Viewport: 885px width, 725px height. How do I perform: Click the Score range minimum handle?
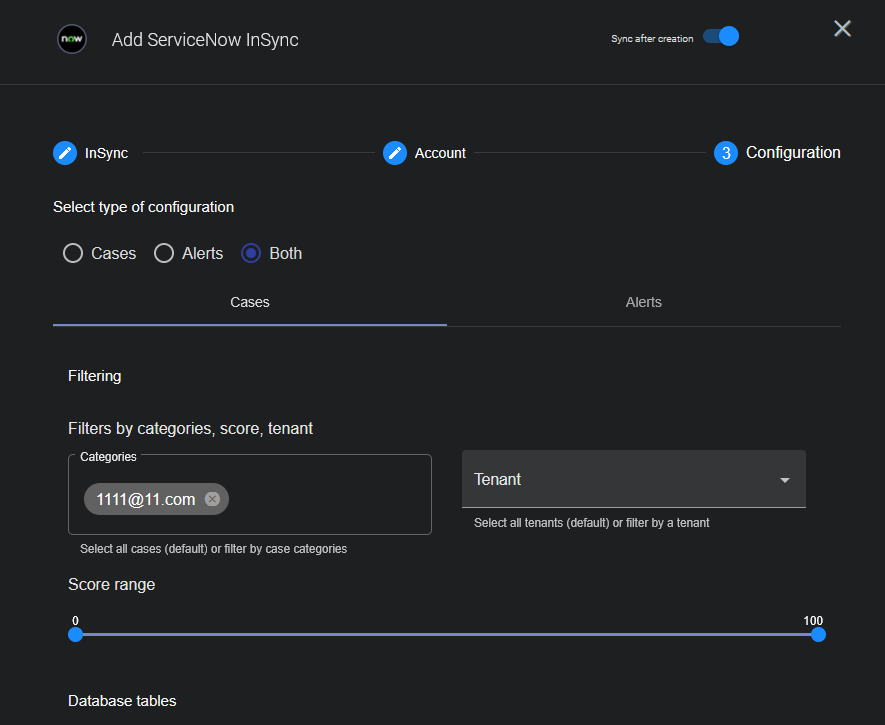coord(75,634)
